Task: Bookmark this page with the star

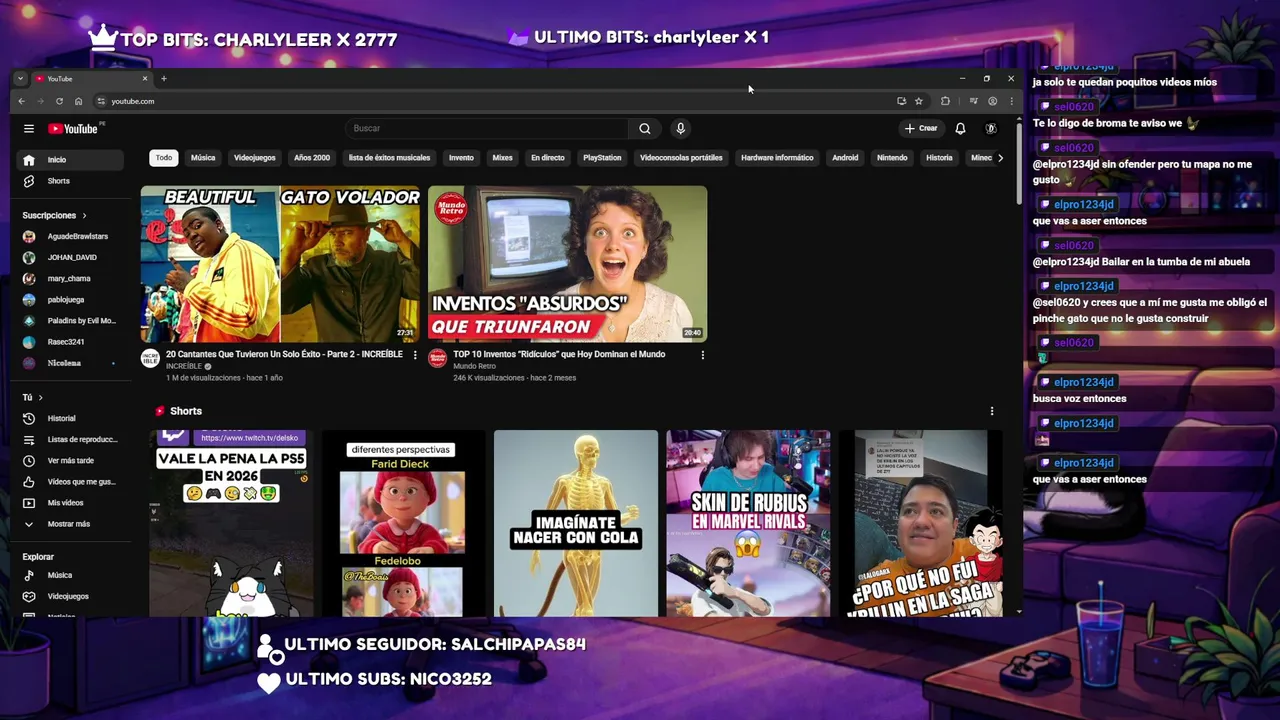Action: pyautogui.click(x=918, y=101)
